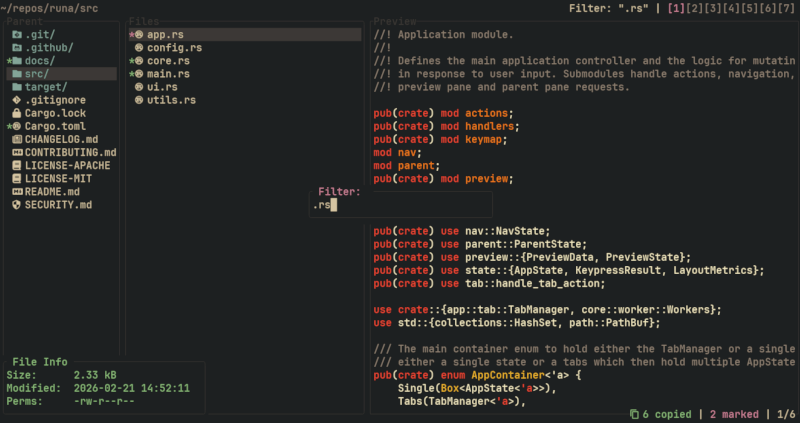
Task: Click the git icon beside .gitignore
Action: click(x=17, y=100)
